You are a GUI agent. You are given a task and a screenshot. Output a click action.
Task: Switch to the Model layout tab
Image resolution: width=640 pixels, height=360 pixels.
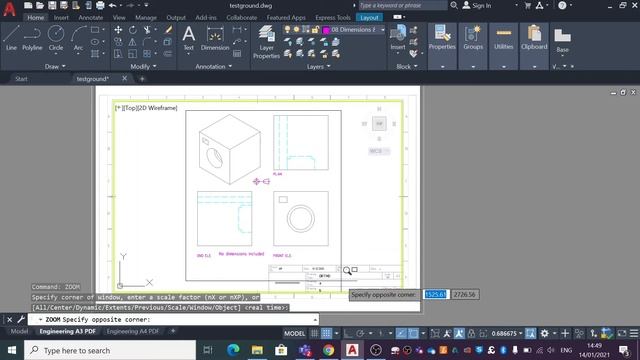(19, 331)
